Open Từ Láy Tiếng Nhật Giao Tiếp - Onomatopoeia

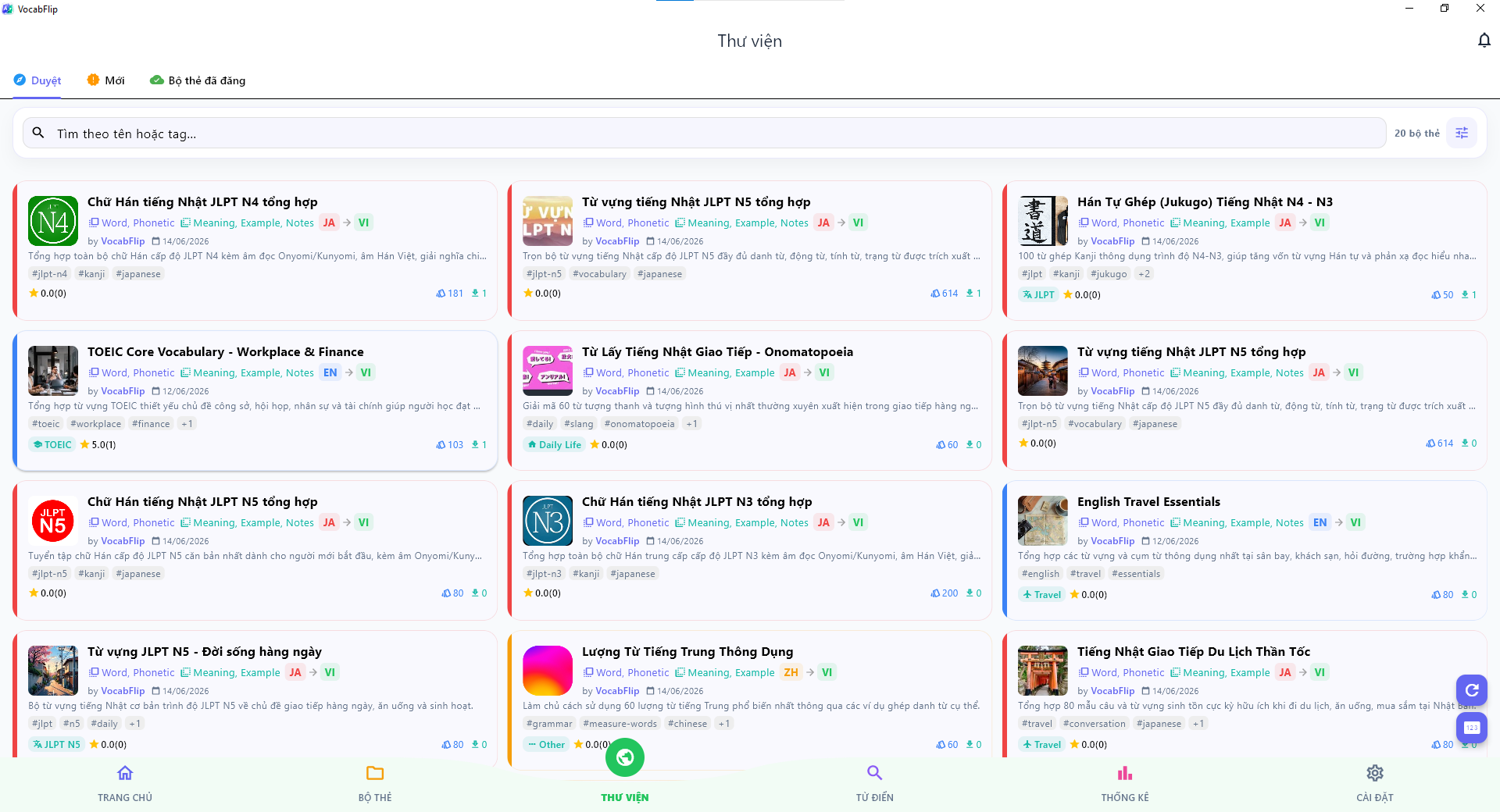[x=717, y=352]
